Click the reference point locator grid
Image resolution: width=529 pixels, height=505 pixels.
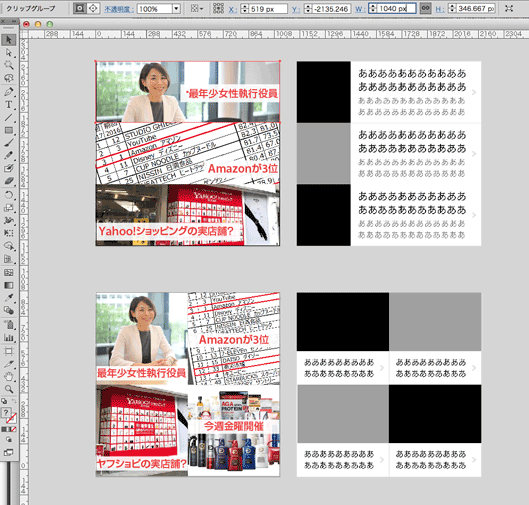tap(218, 8)
